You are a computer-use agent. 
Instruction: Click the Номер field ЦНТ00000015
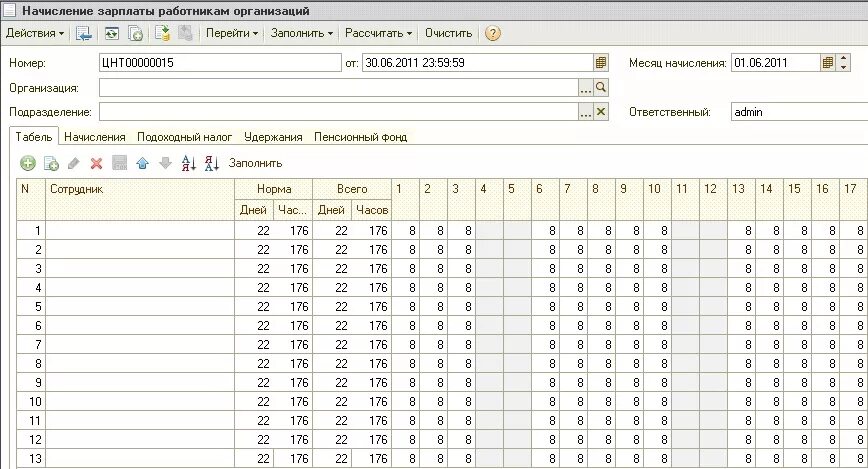tap(220, 63)
